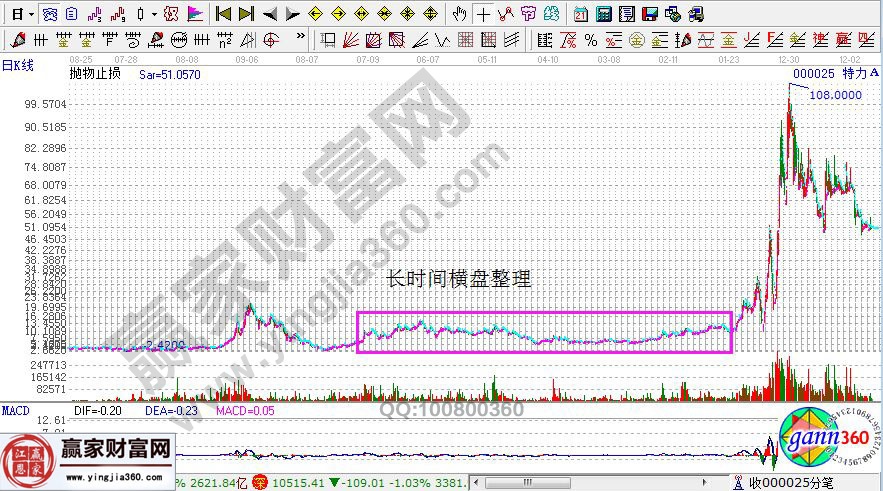Open the 日 period dropdown
The width and height of the screenshot is (883, 491).
(x=18, y=14)
